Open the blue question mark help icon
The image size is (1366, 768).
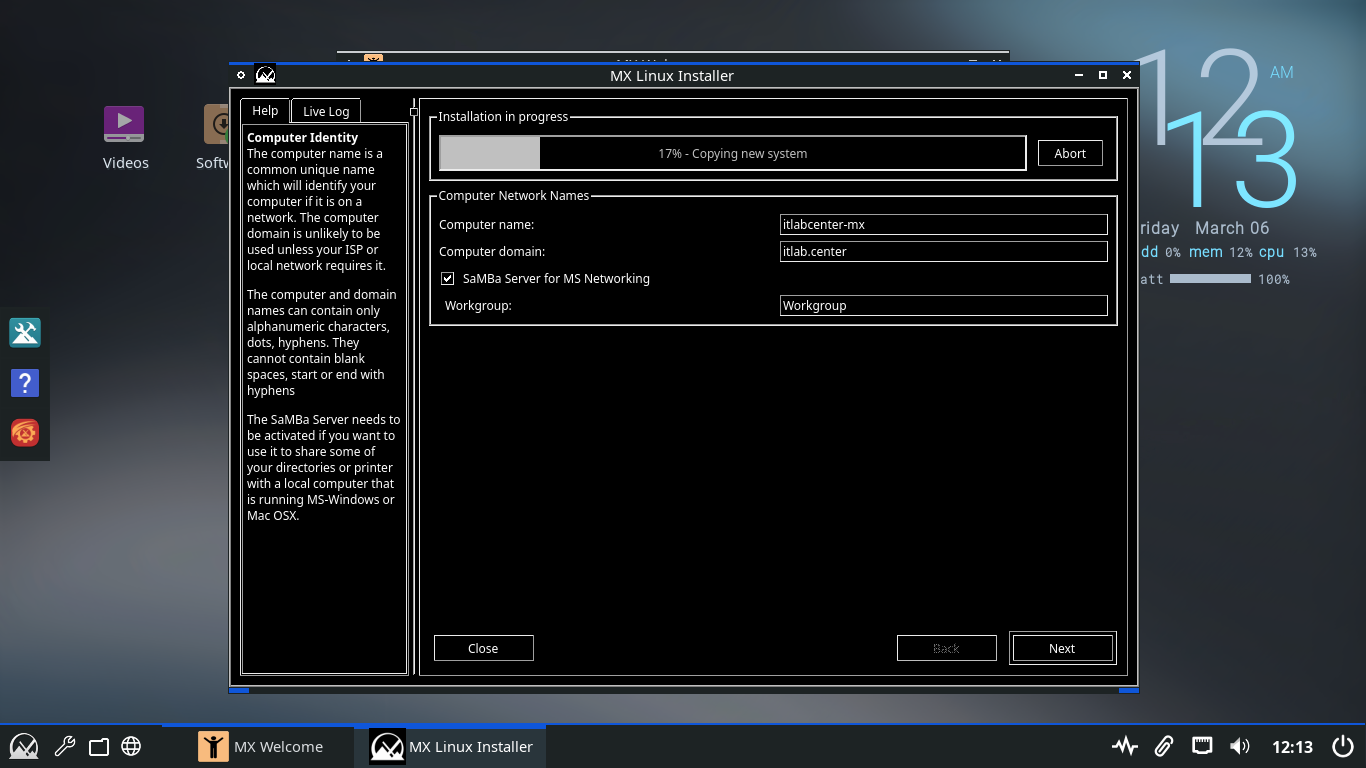[x=24, y=383]
